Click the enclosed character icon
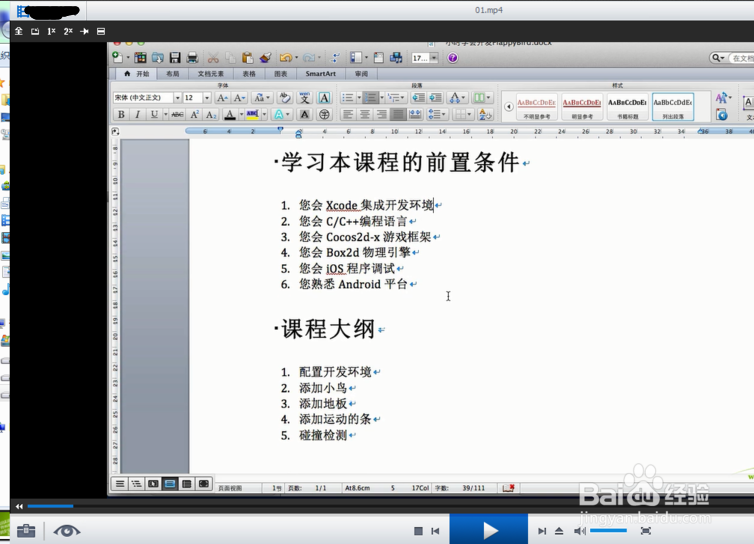The image size is (754, 544). point(325,114)
